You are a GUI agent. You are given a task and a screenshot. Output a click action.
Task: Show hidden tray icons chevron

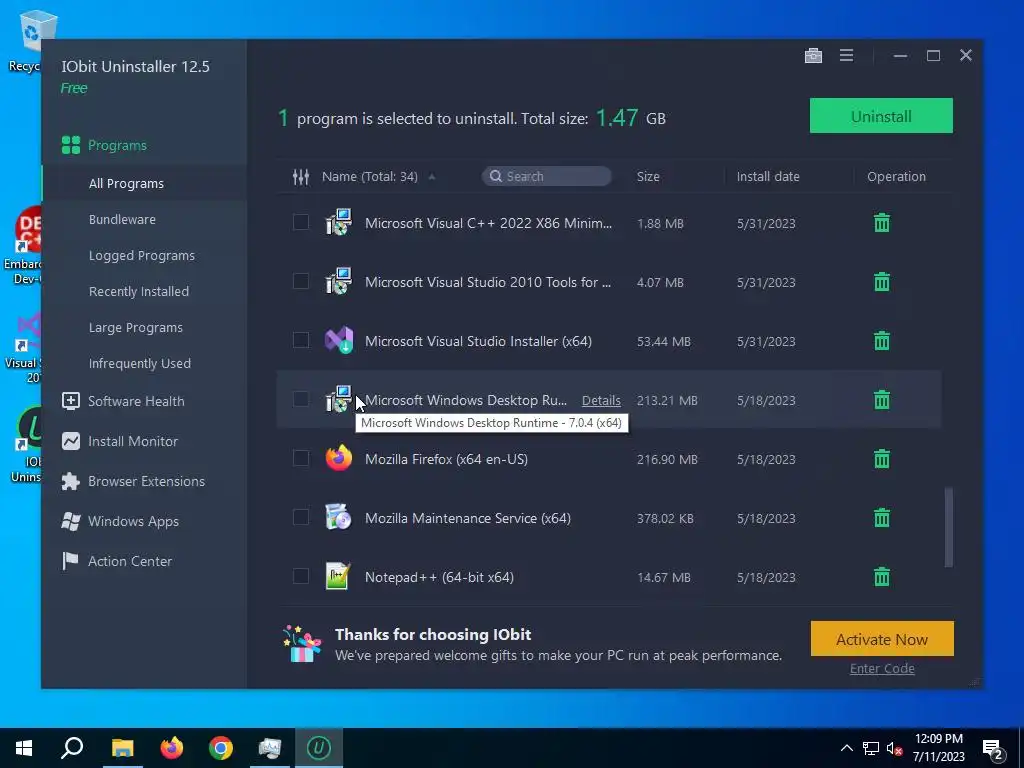coord(846,748)
